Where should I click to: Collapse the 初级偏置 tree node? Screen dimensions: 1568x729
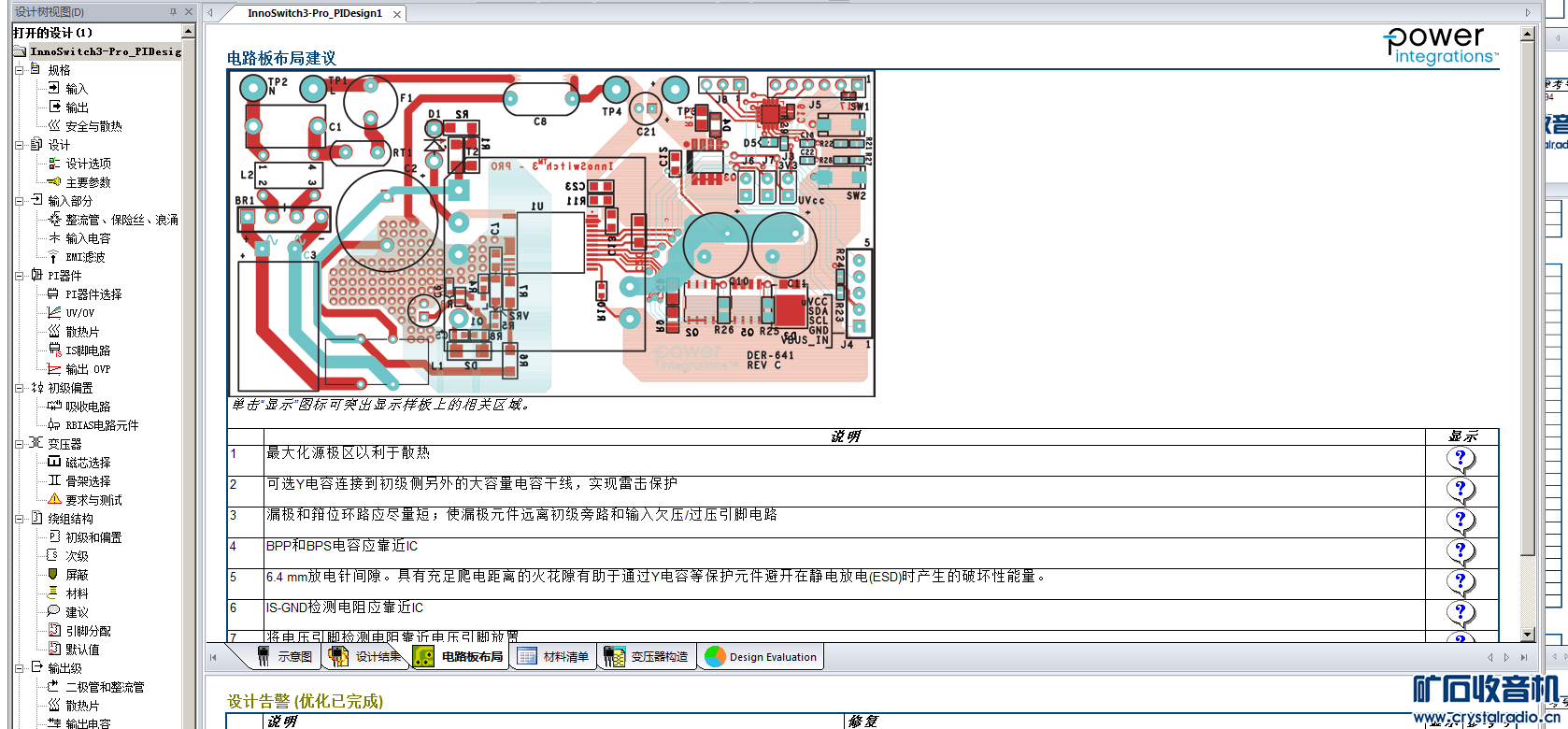point(20,387)
